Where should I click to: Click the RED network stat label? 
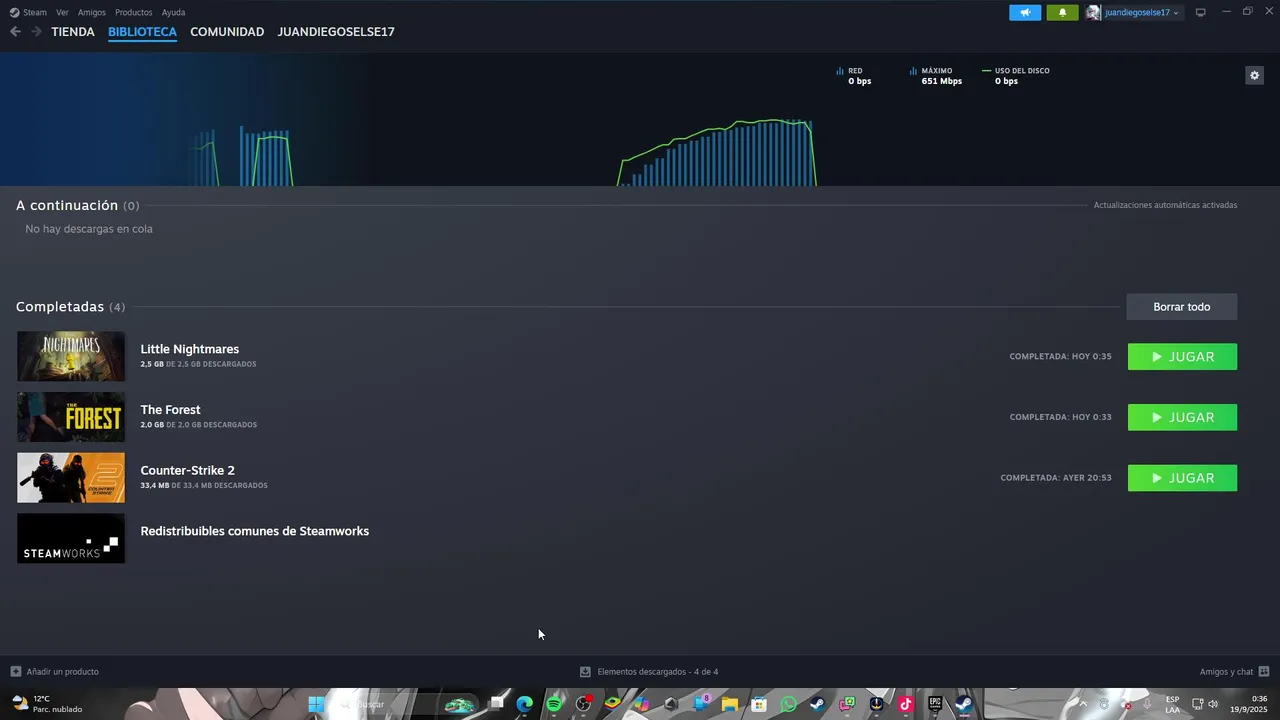point(855,71)
